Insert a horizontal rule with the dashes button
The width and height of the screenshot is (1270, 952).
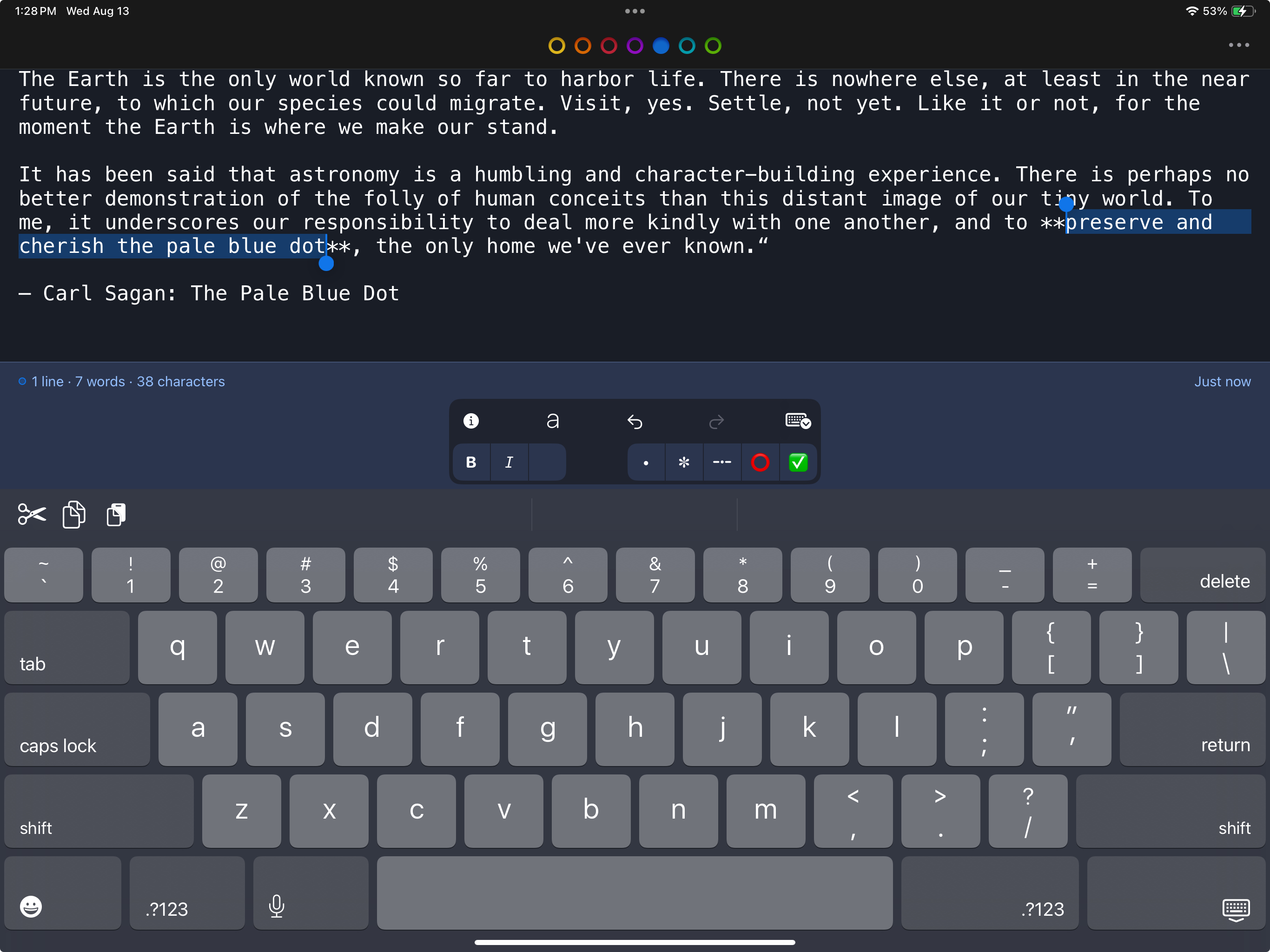[721, 462]
